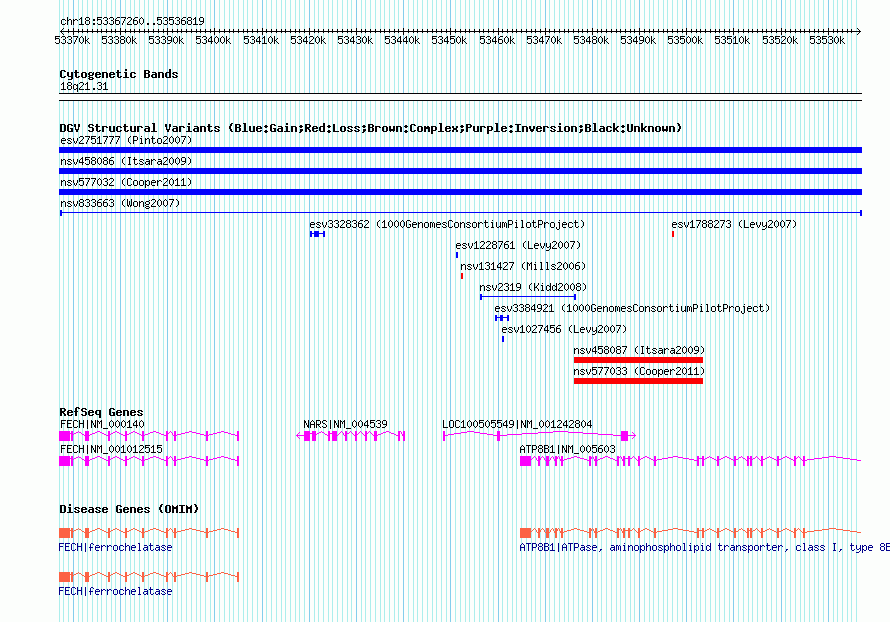890x622 pixels.
Task: Open the NARS|NM_004539 label
Action: pos(345,425)
